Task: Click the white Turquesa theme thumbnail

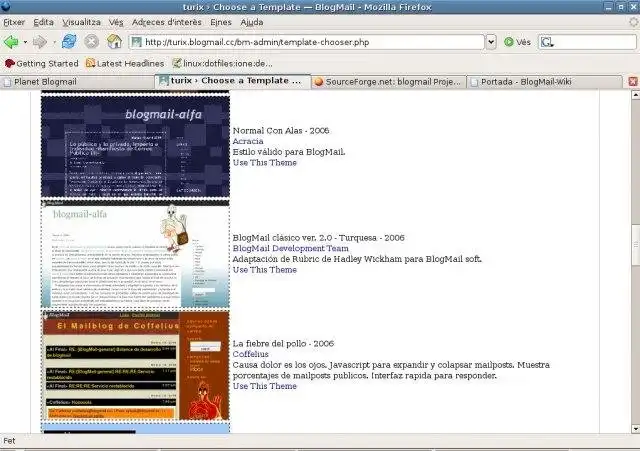Action: click(x=135, y=254)
